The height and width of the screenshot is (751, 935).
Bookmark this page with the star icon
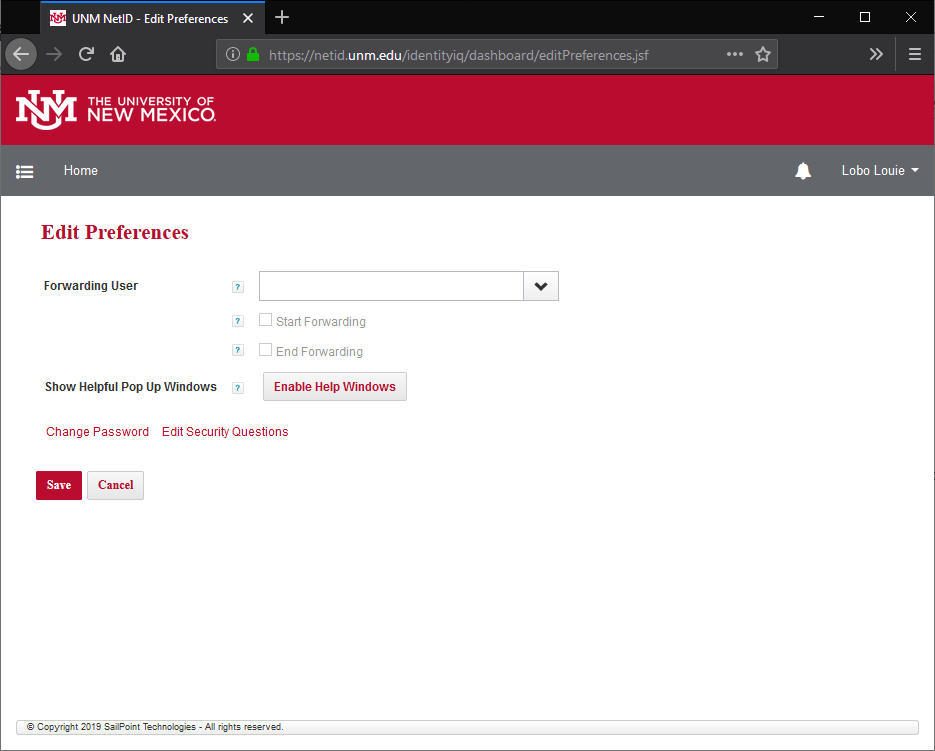click(763, 54)
